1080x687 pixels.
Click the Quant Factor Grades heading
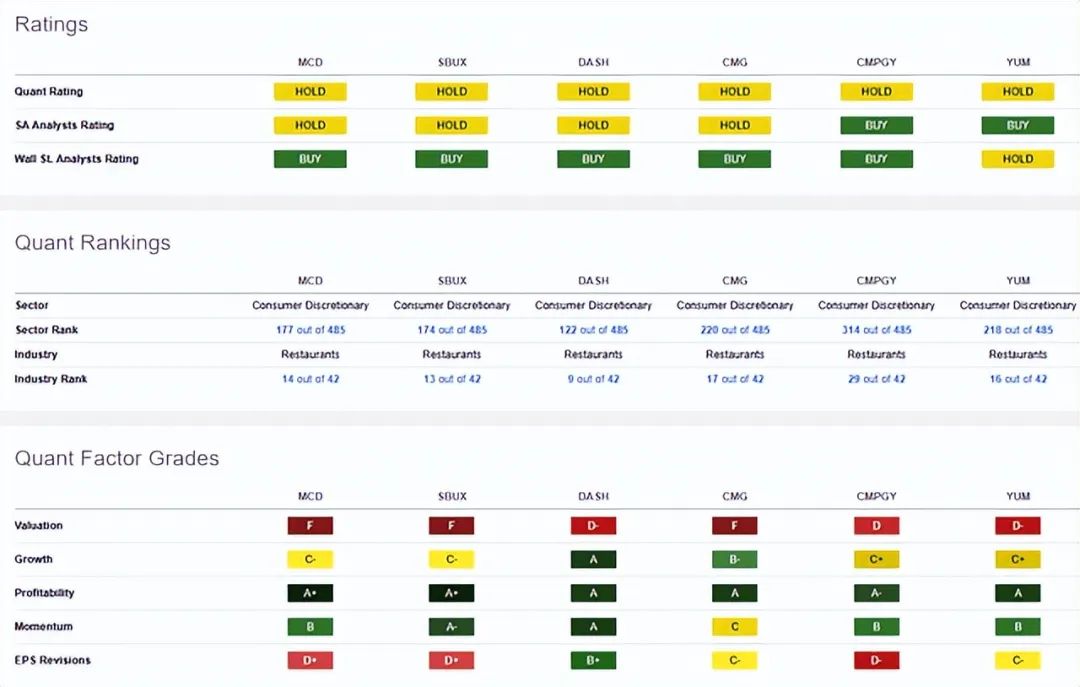click(116, 458)
